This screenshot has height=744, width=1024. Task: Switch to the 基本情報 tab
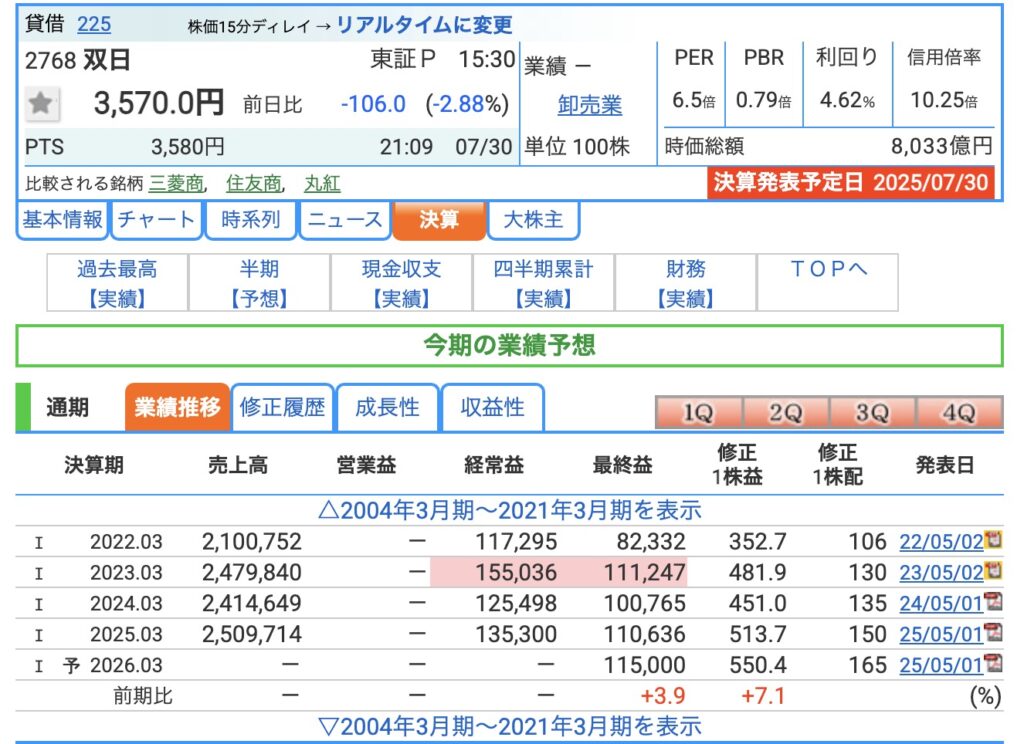click(63, 220)
